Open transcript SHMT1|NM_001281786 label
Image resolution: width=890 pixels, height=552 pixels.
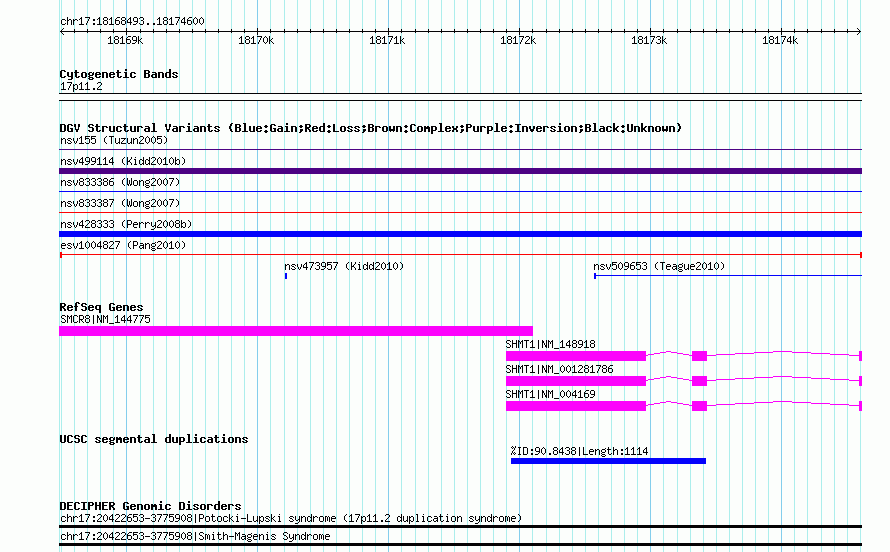(560, 369)
